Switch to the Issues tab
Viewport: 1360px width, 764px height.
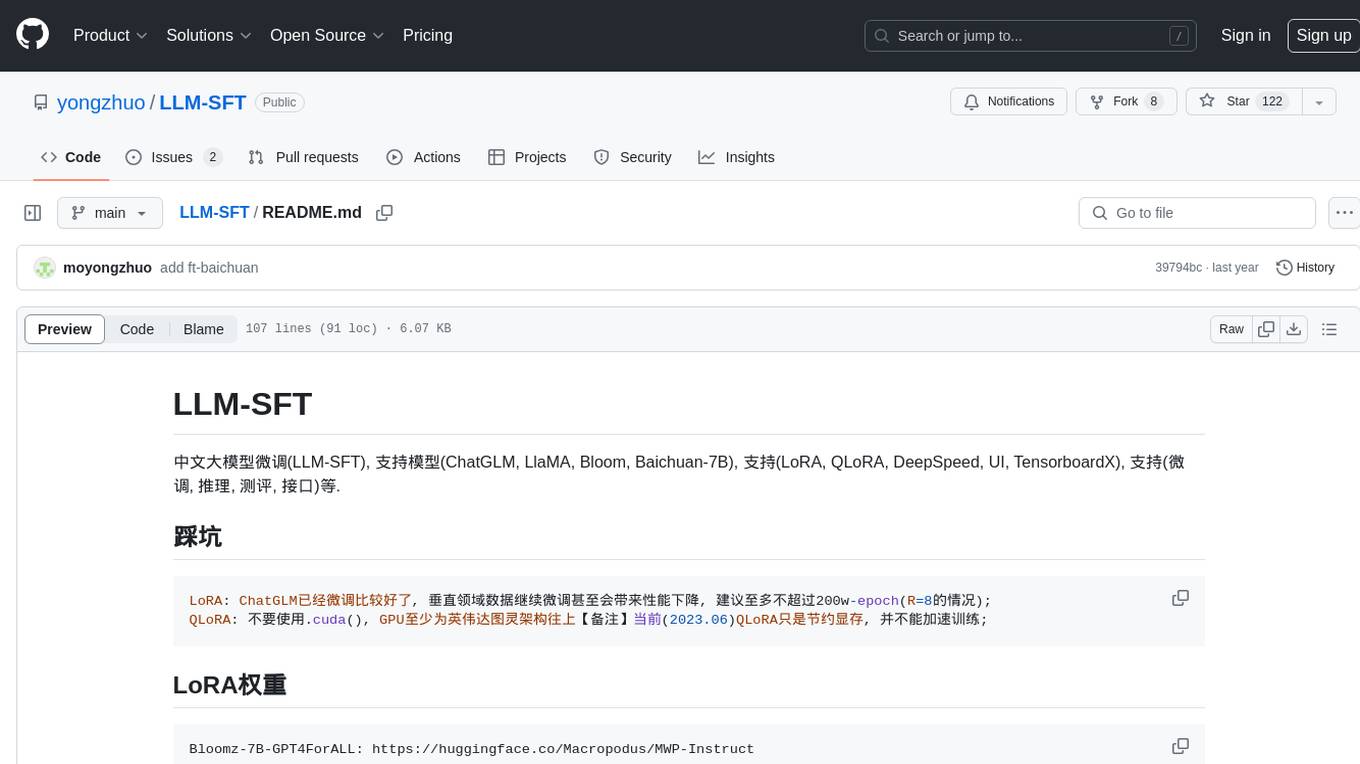click(x=173, y=157)
